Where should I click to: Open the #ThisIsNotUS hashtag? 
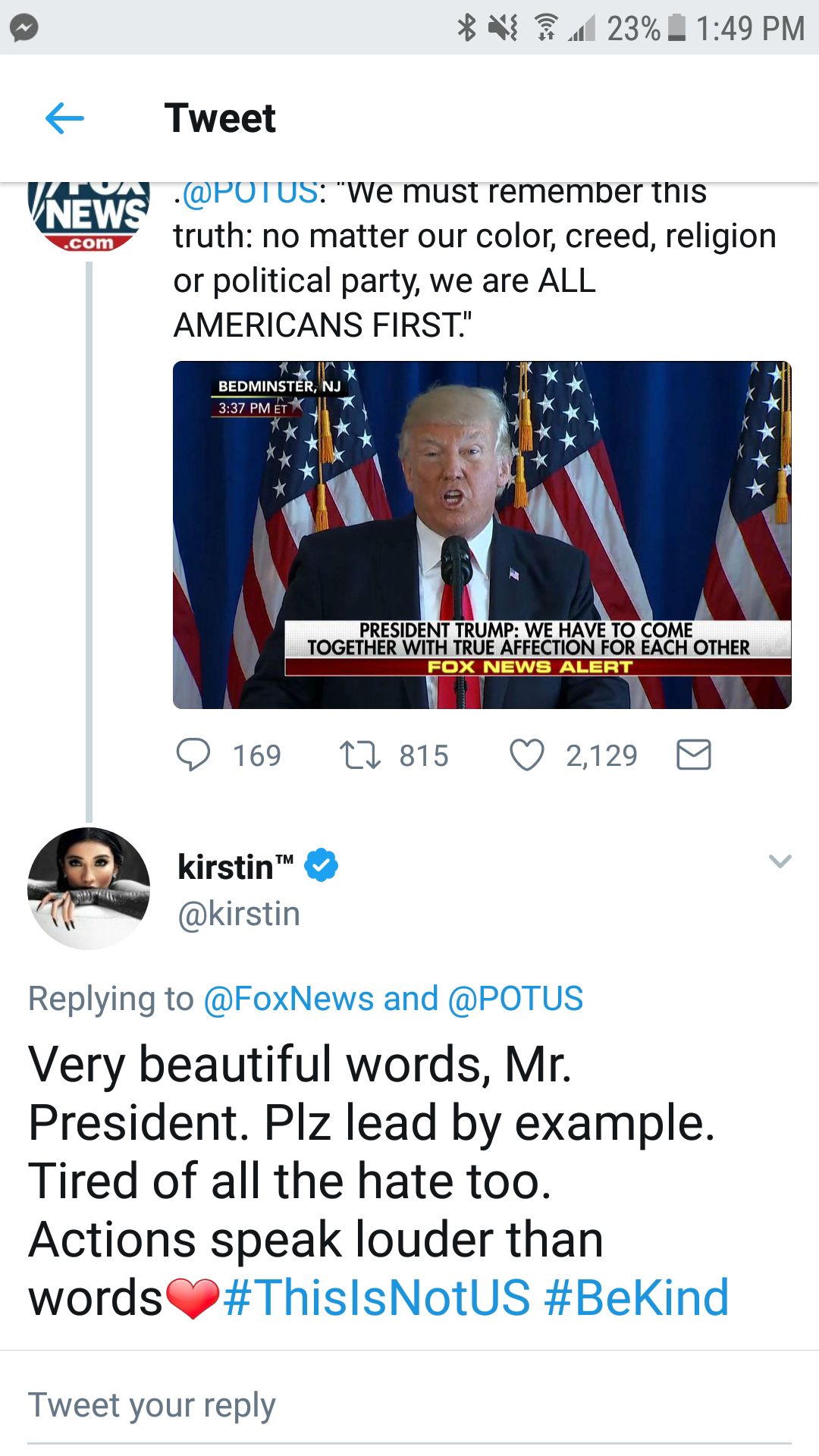(377, 1298)
